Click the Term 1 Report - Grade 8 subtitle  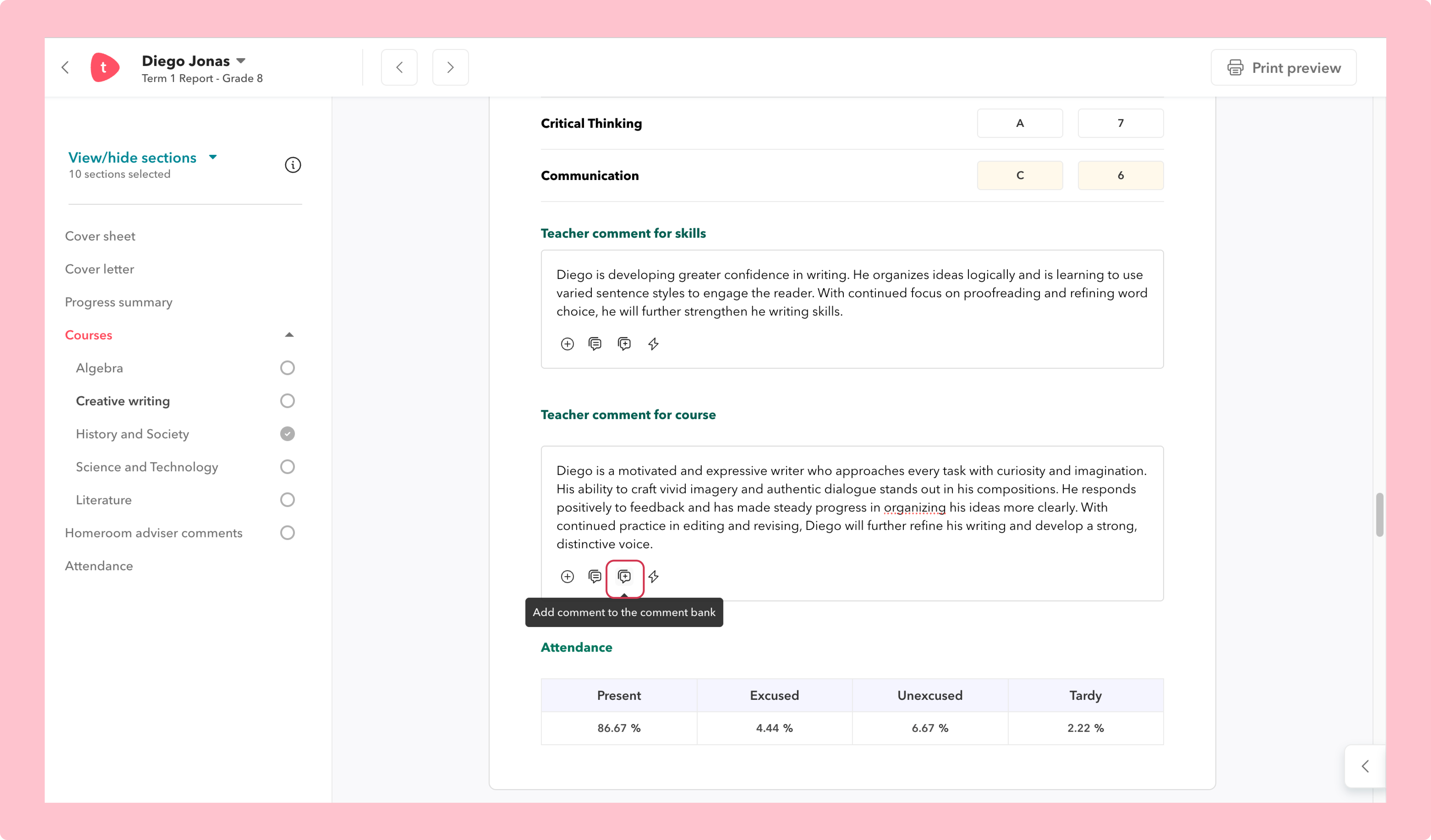pyautogui.click(x=202, y=78)
